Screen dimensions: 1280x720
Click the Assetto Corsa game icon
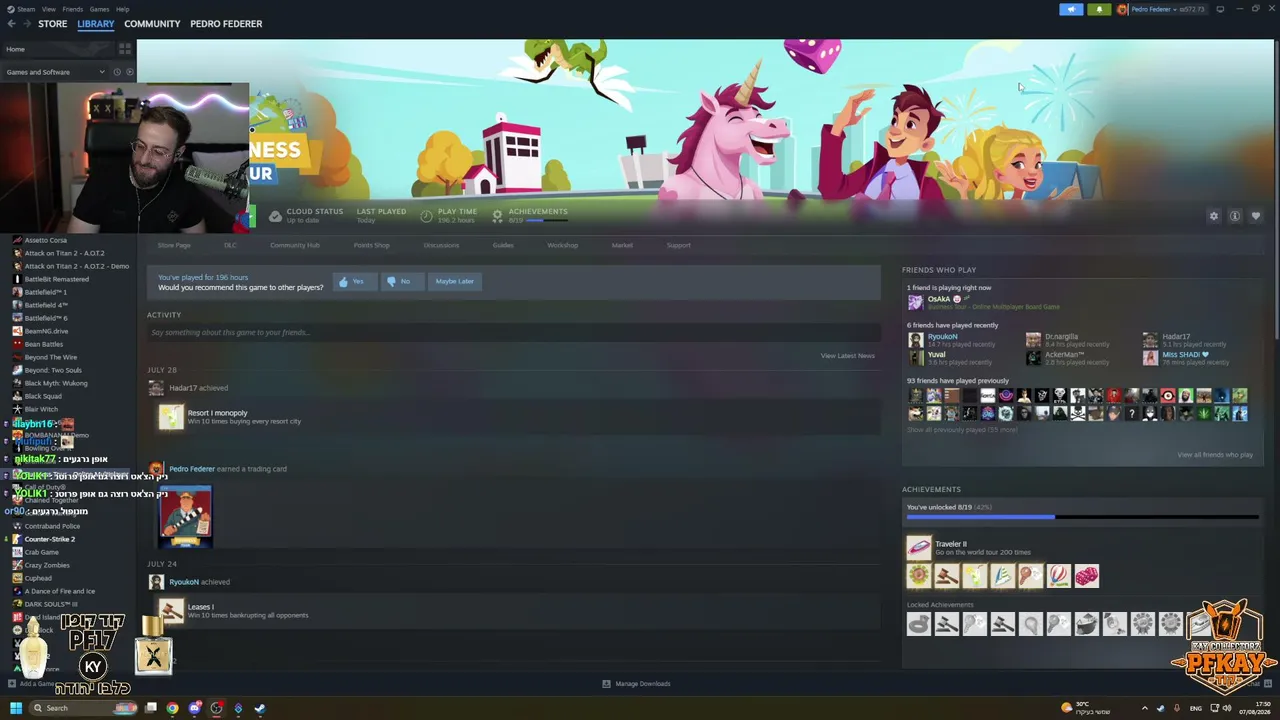tap(17, 240)
